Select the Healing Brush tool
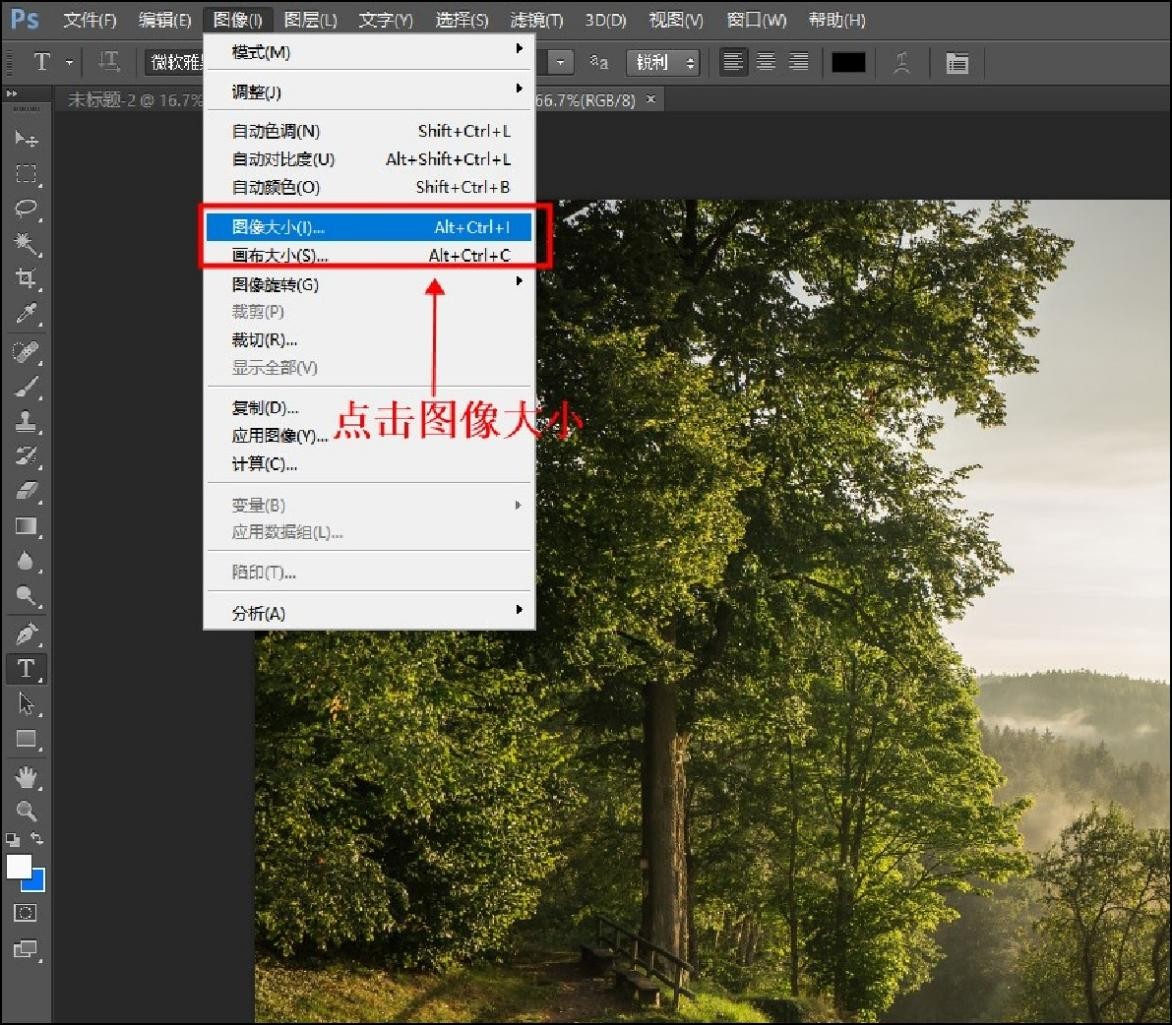 (26, 351)
